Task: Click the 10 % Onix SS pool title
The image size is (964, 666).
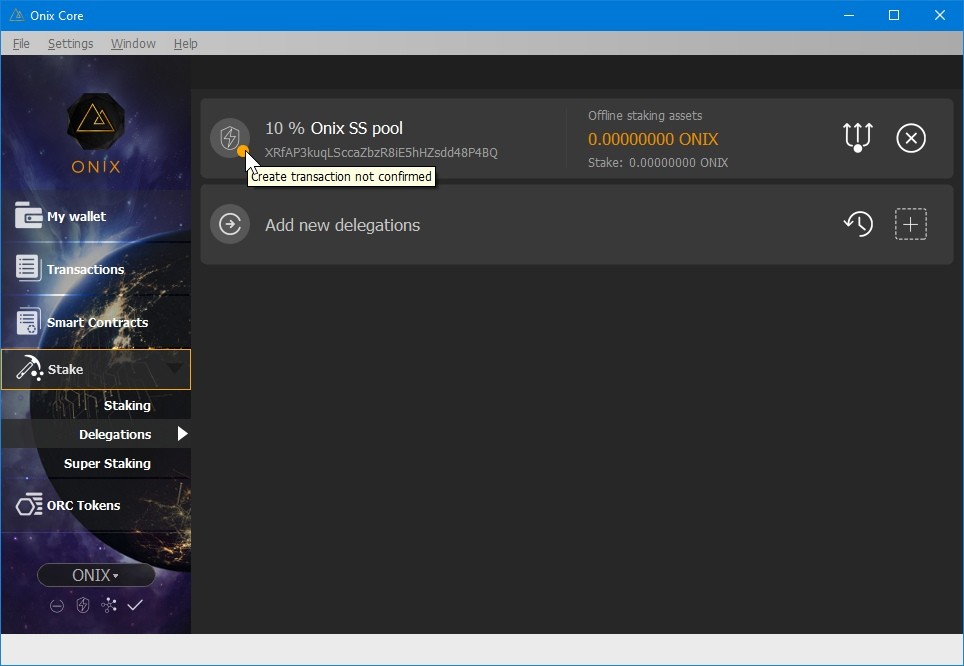Action: [x=334, y=128]
